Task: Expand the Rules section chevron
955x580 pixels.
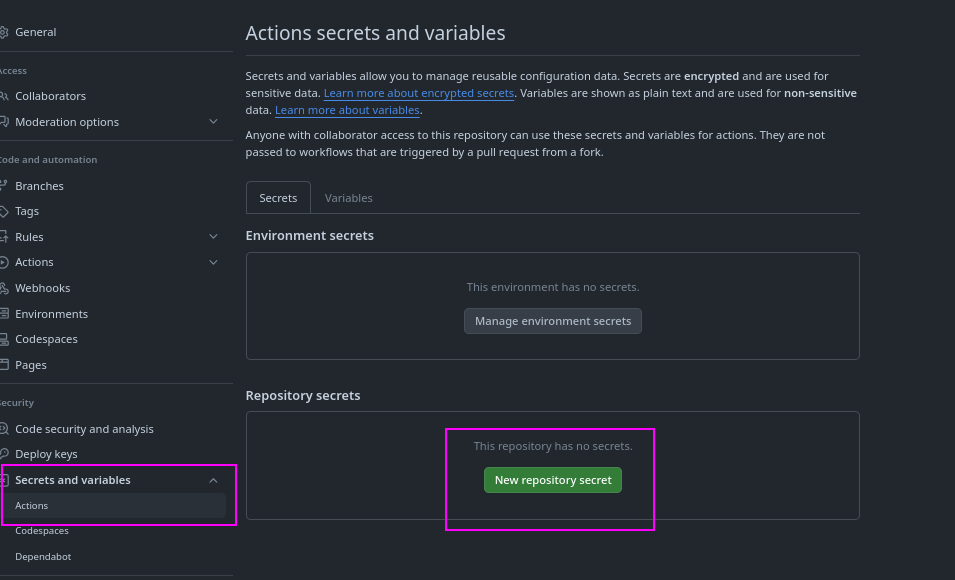Action: pyautogui.click(x=213, y=237)
